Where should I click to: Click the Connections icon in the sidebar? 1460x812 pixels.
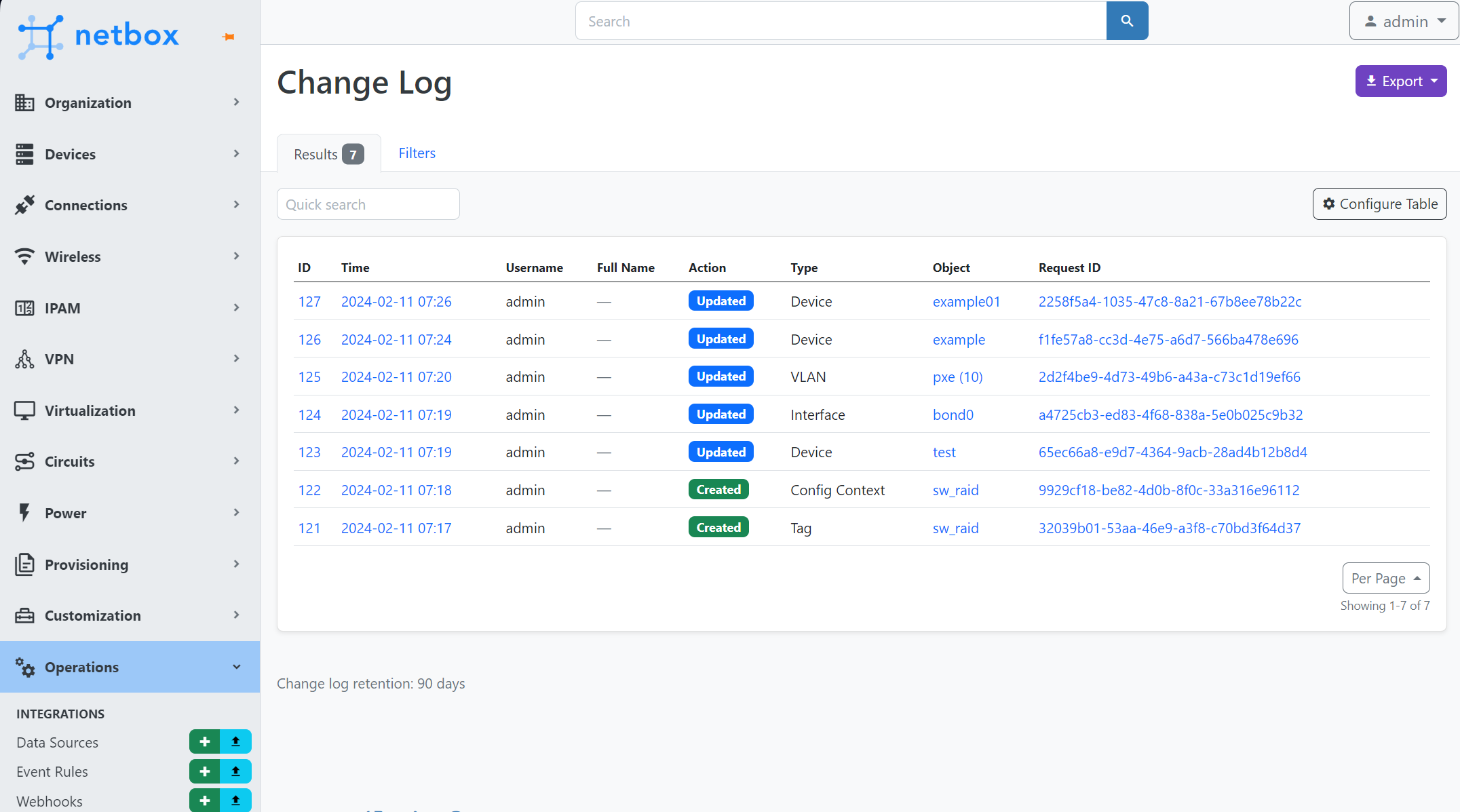coord(25,205)
